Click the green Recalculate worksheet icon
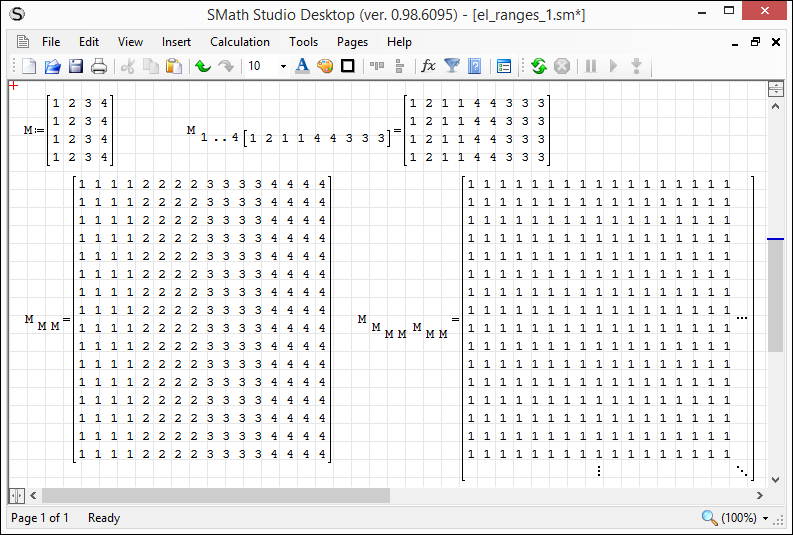Image resolution: width=793 pixels, height=535 pixels. 539,66
